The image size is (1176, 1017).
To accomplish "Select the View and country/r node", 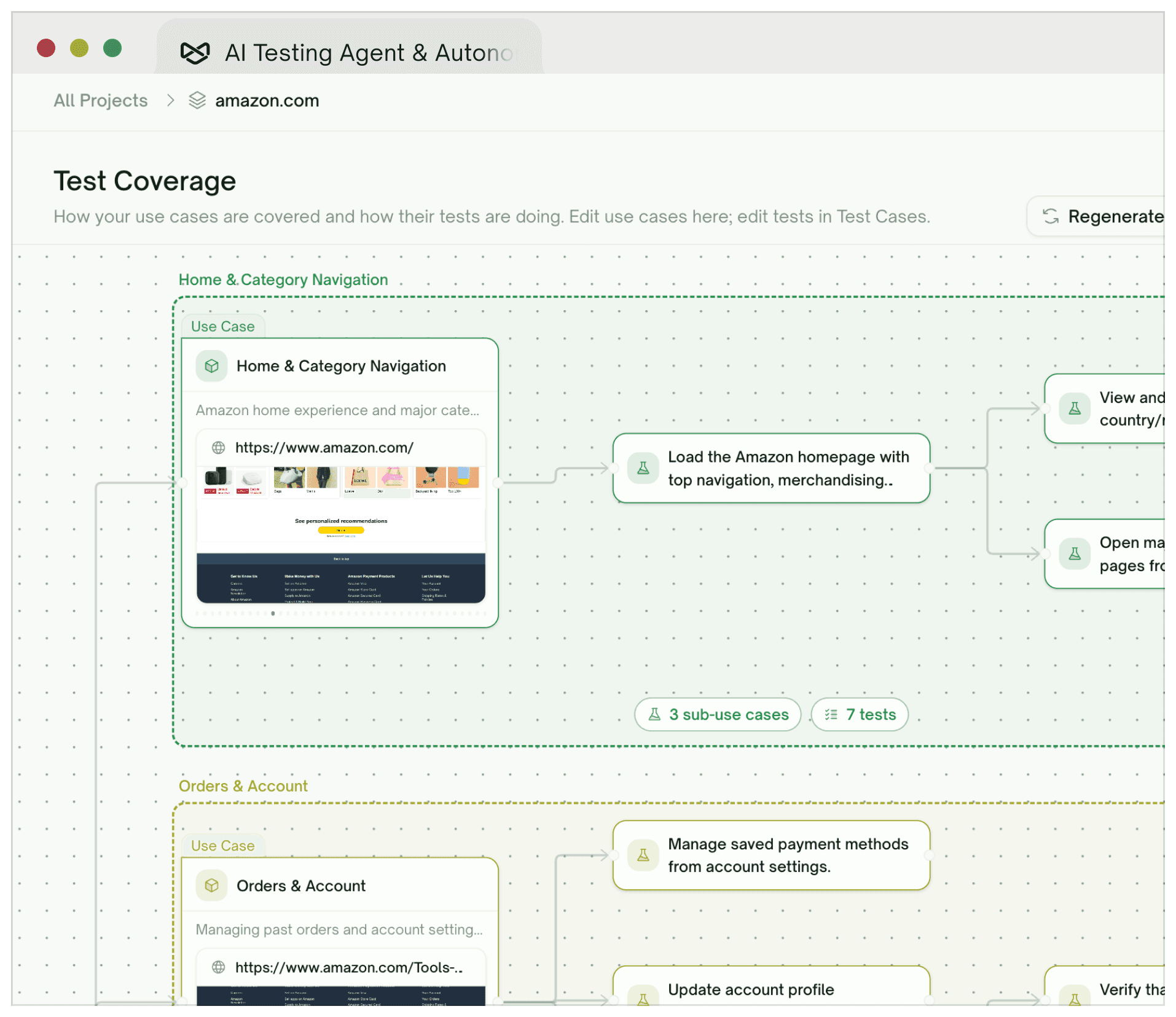I will (x=1105, y=408).
